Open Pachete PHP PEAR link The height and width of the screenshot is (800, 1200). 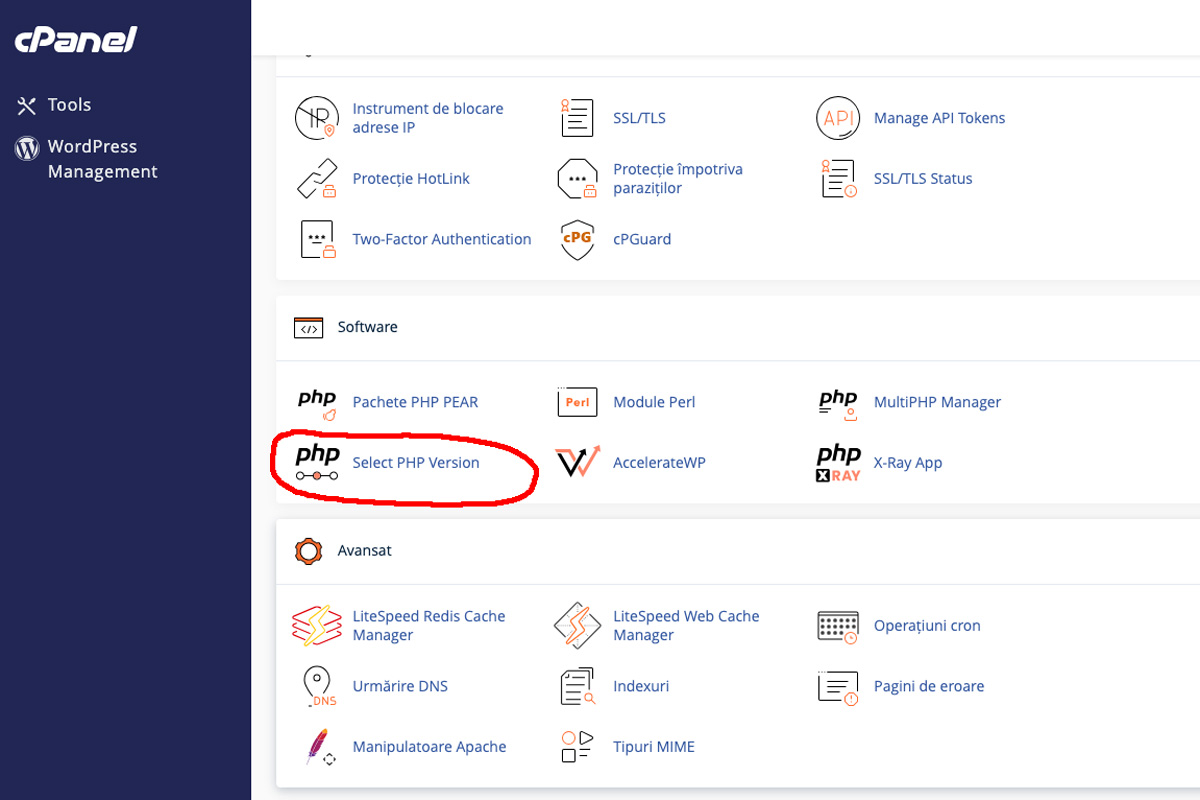tap(415, 402)
